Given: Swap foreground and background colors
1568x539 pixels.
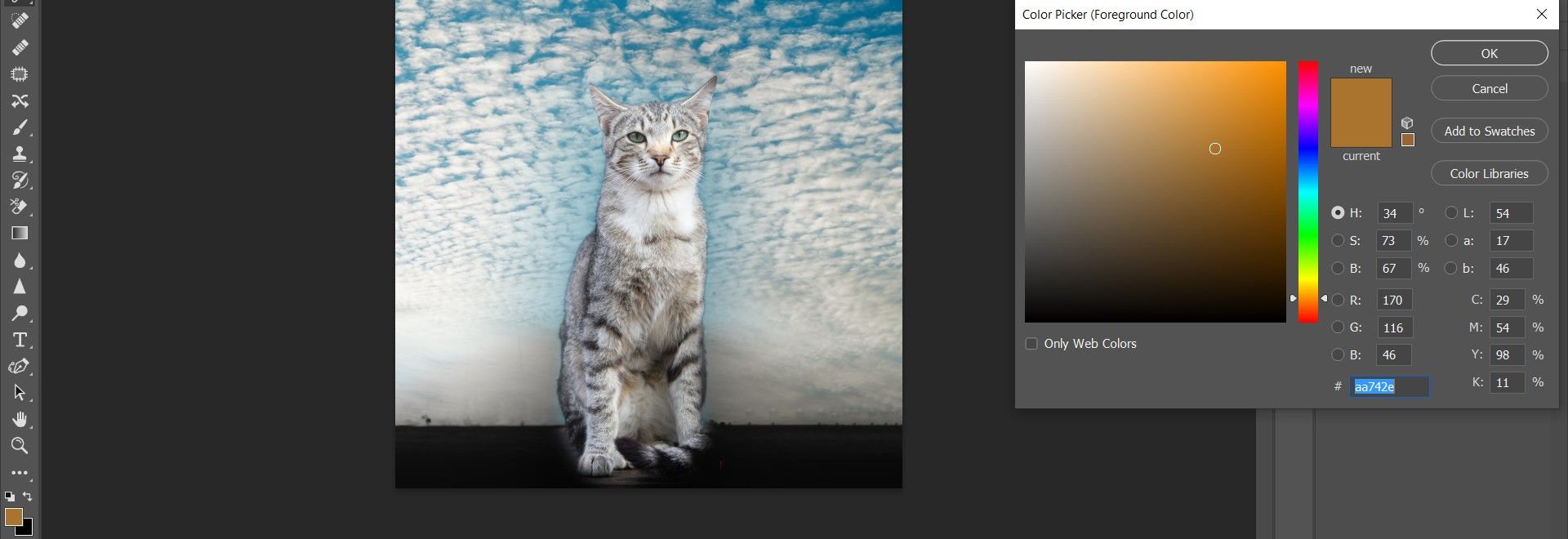Looking at the screenshot, I should 28,496.
